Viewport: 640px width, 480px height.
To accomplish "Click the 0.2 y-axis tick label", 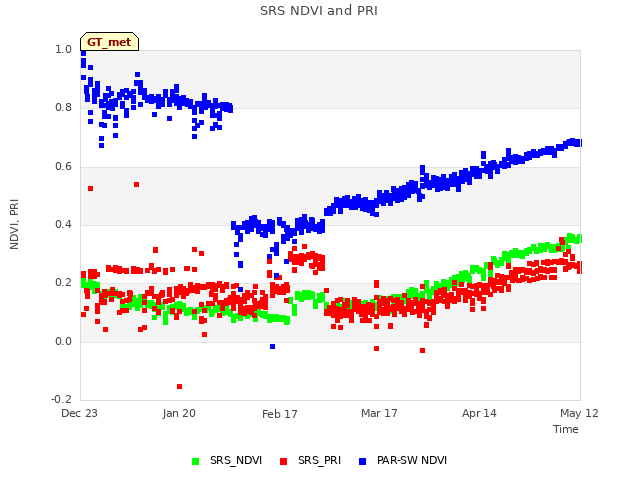I will point(63,282).
